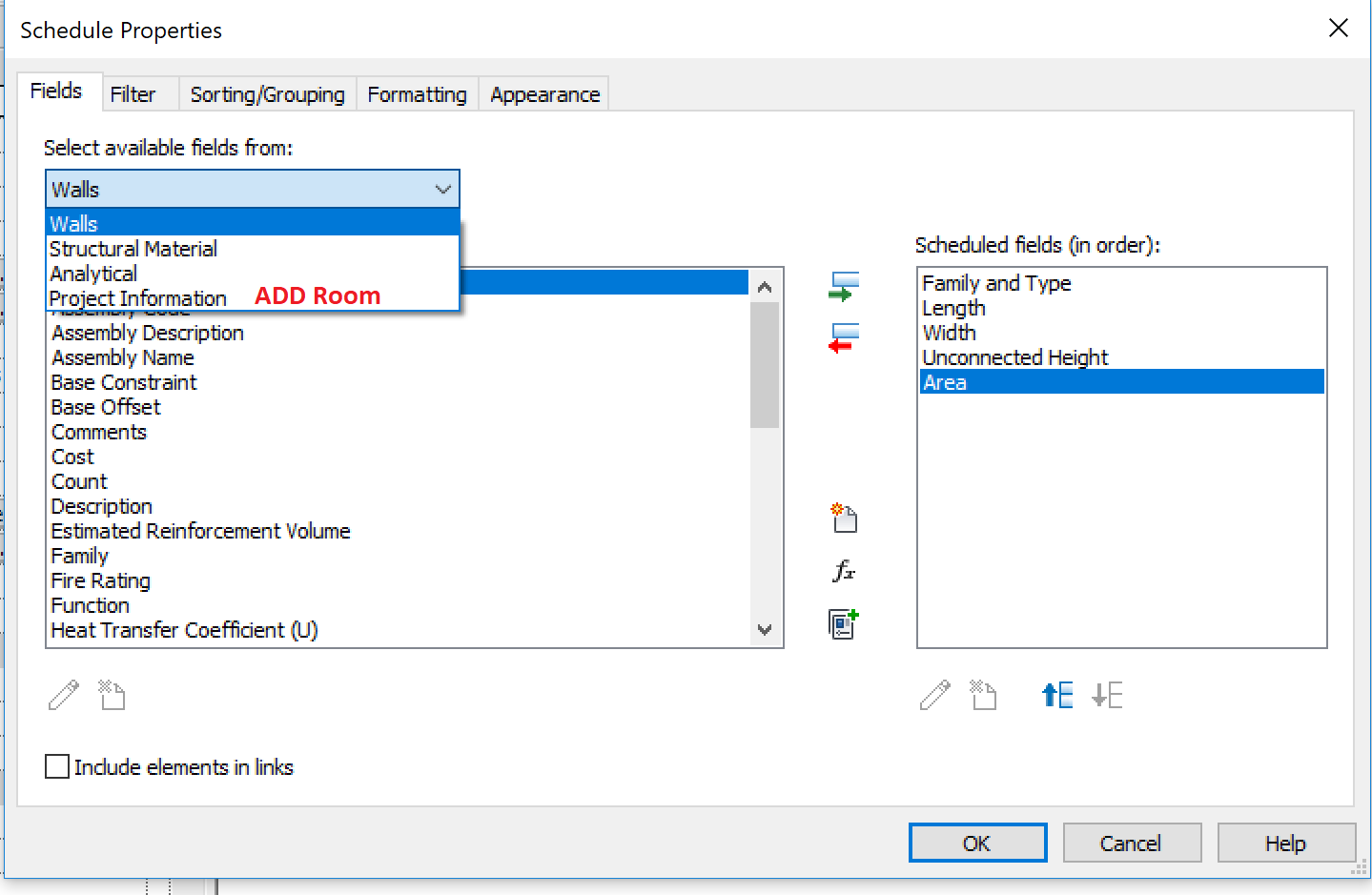This screenshot has width=1372, height=895.
Task: Click scrollbar up arrow in available fields
Action: coord(765,286)
